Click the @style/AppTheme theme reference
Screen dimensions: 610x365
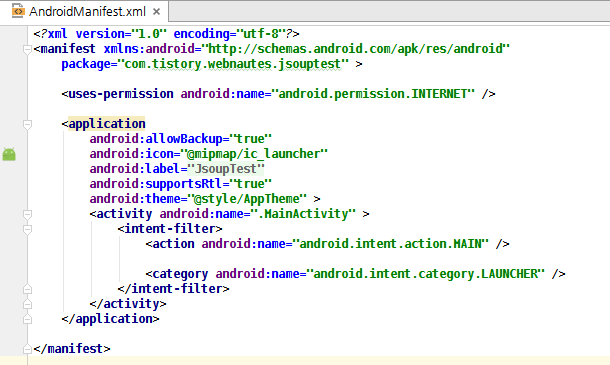[x=247, y=199]
